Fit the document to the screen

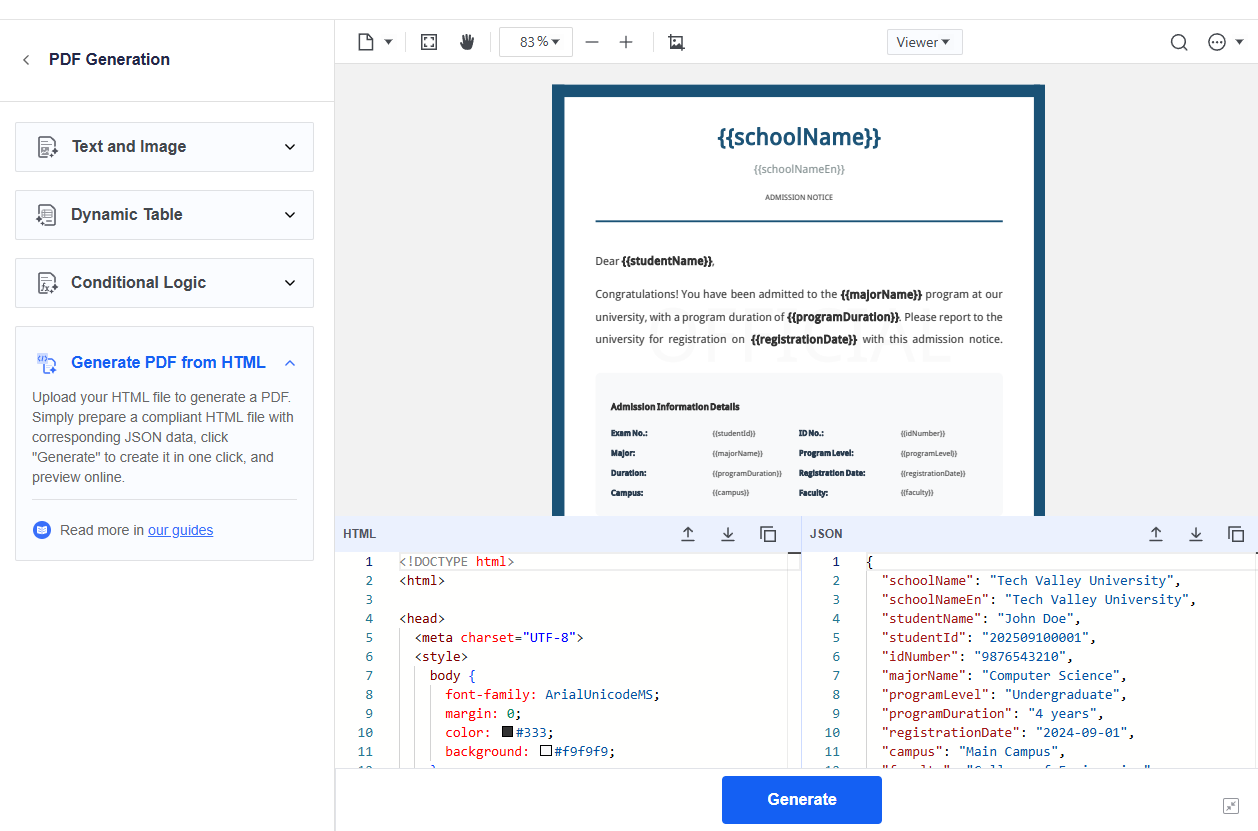[x=428, y=42]
